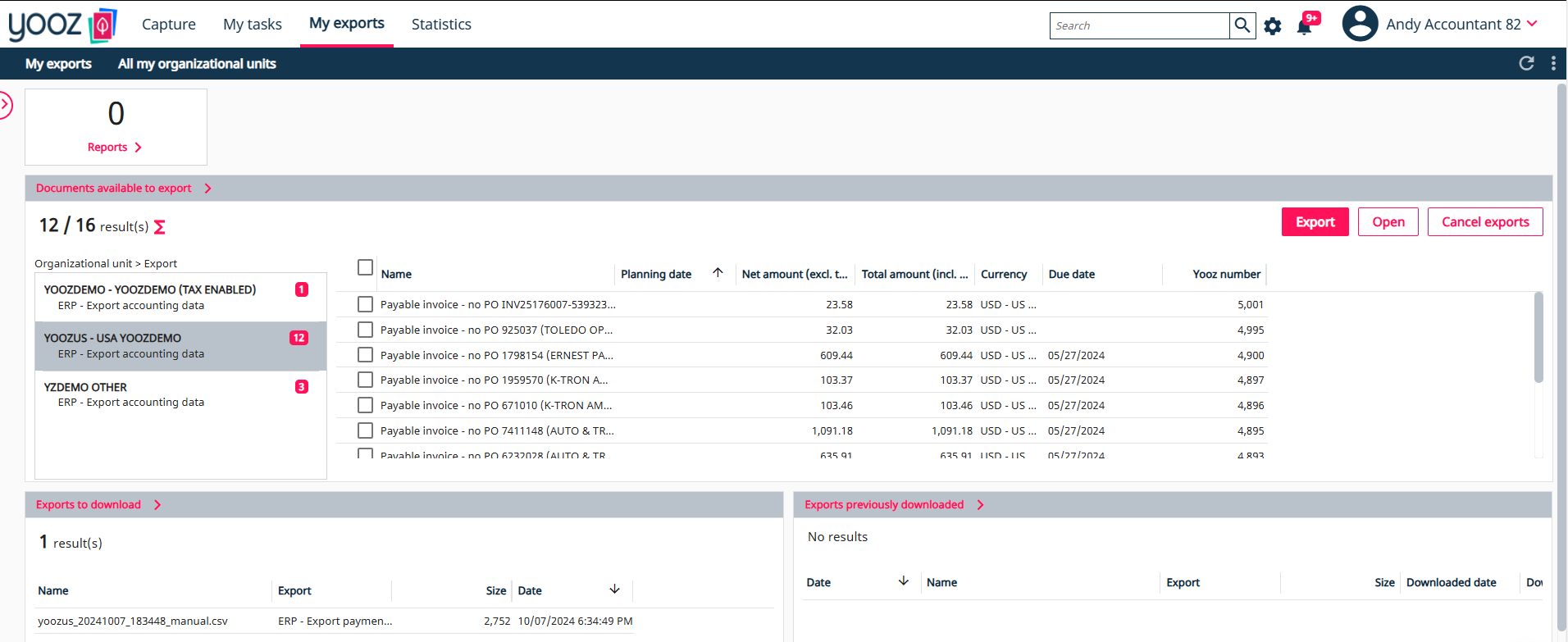Click the sigma totals icon
Image resolution: width=1568 pixels, height=642 pixels.
click(160, 227)
